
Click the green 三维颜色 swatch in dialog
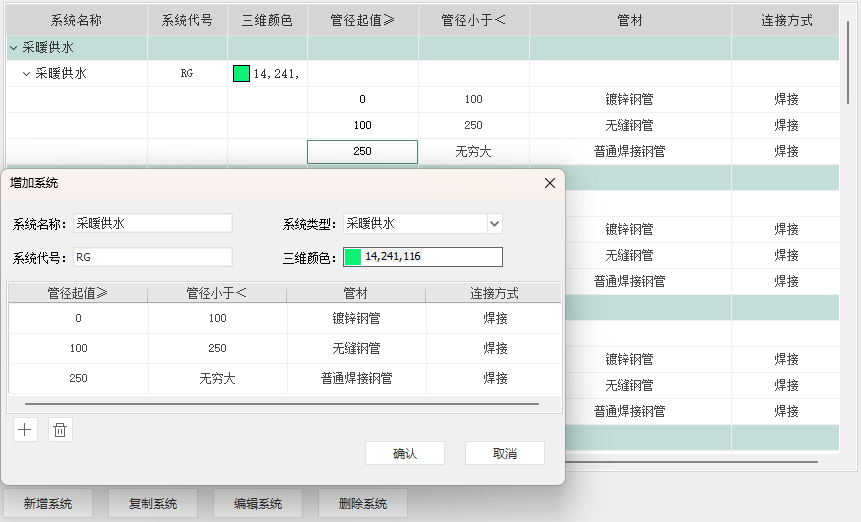click(353, 257)
